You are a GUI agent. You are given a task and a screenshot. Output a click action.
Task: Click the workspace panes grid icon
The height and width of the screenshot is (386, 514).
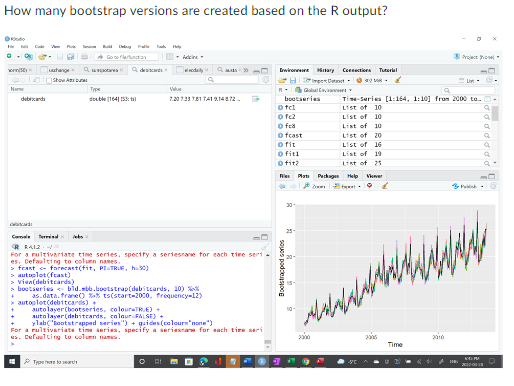click(x=170, y=57)
